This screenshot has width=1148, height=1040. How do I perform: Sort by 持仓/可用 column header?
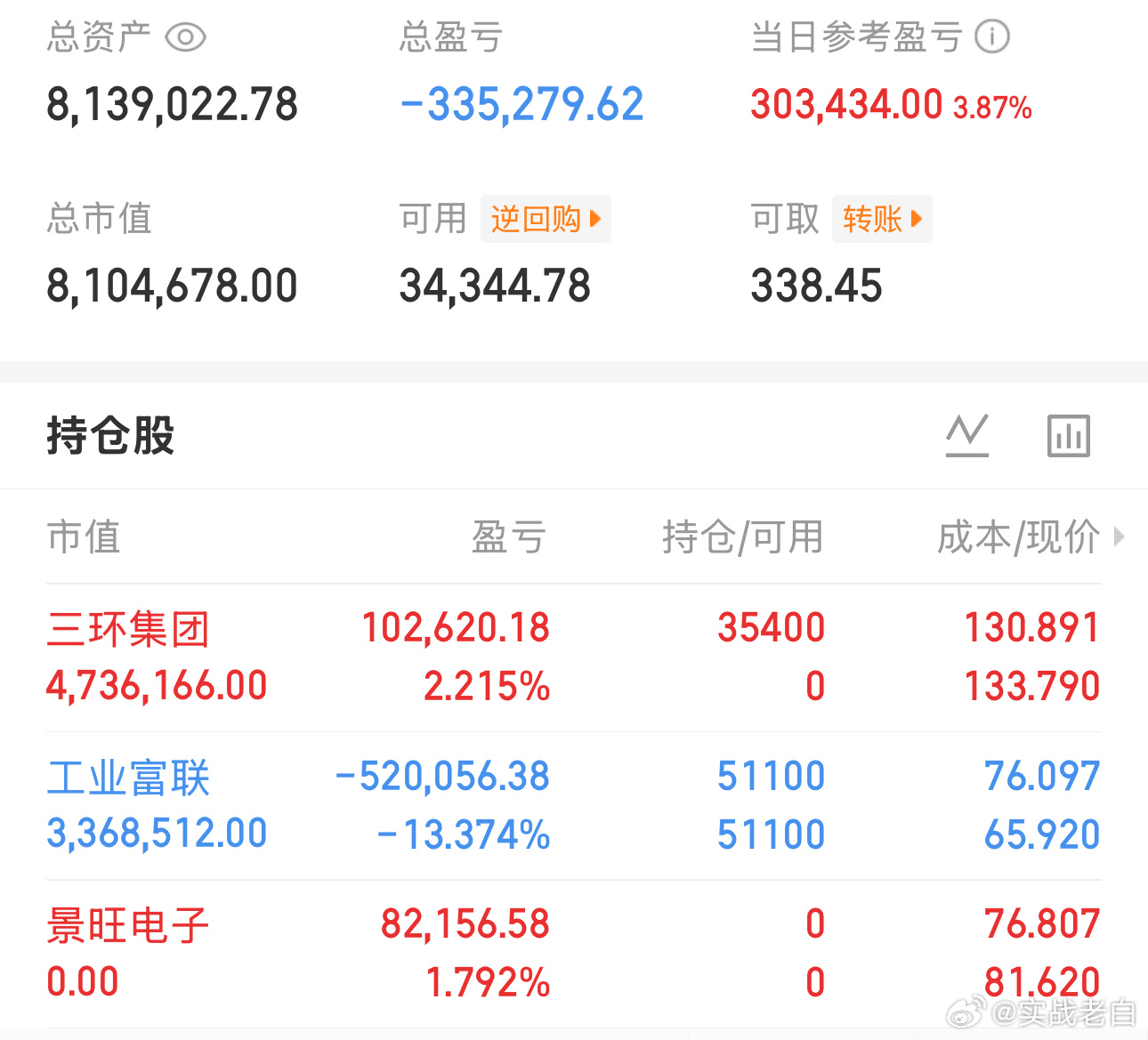click(742, 536)
